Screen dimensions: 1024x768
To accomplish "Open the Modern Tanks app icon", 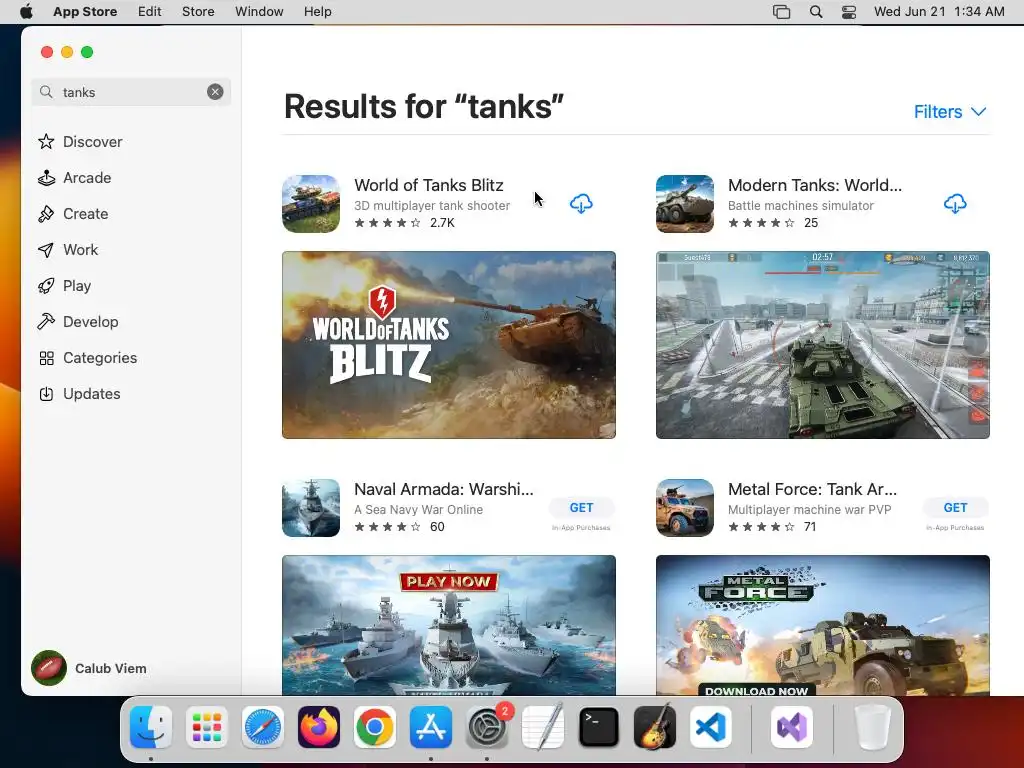I will tap(684, 204).
